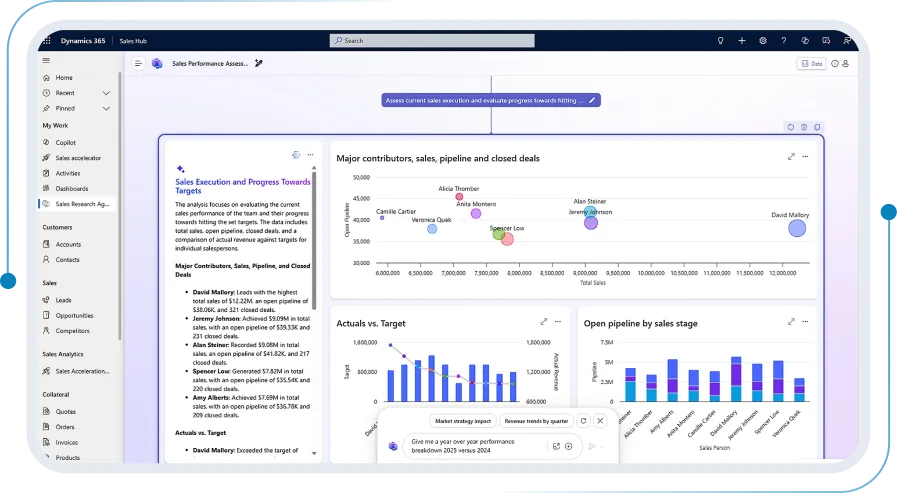Click the add plus circle inside chat input

pyautogui.click(x=569, y=446)
